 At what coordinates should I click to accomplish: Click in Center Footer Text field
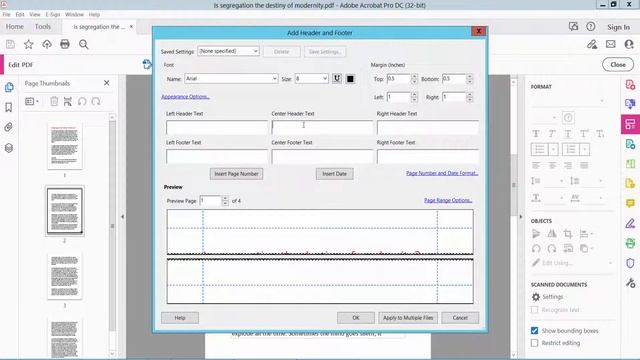point(322,156)
